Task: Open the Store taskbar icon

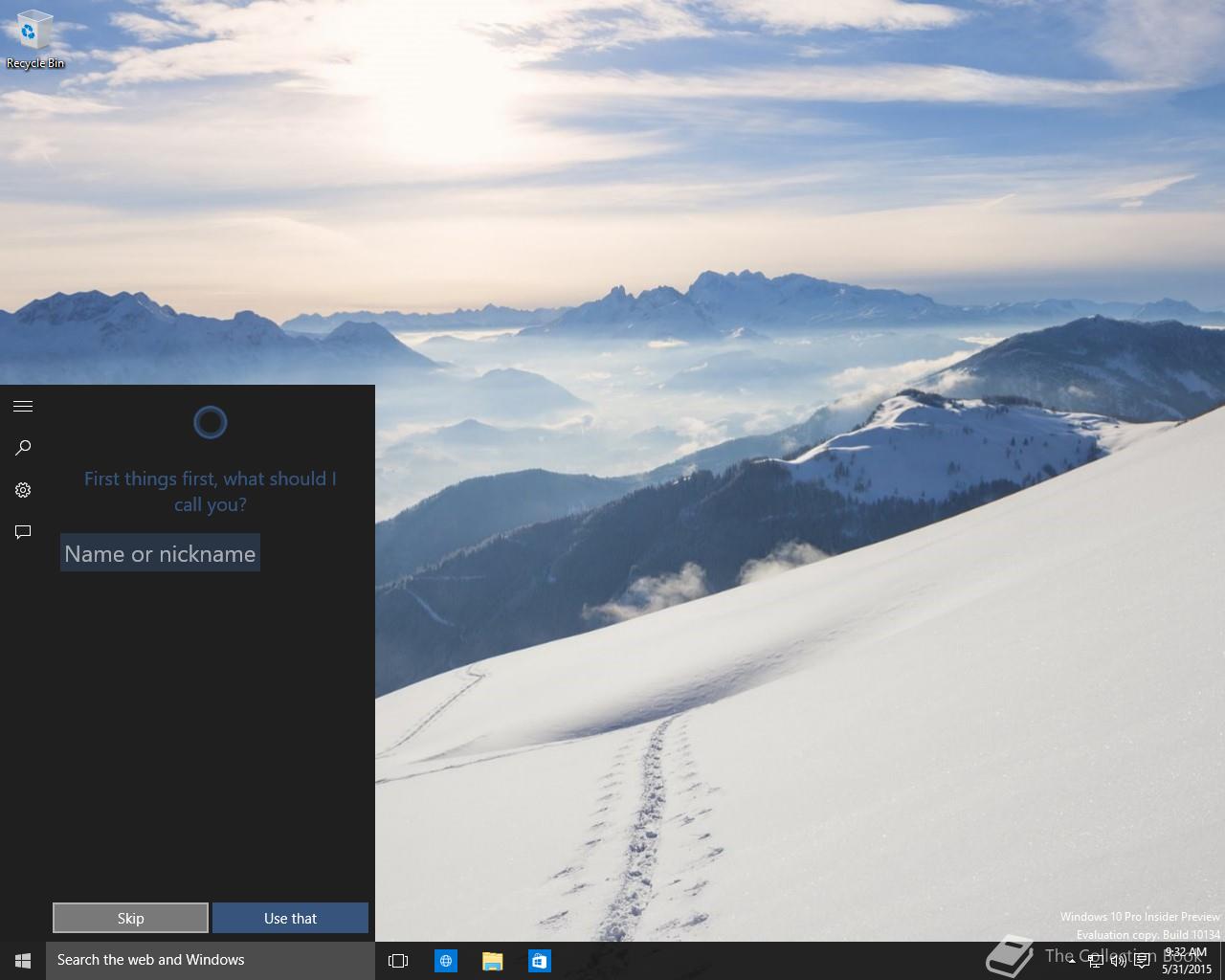Action: (539, 961)
